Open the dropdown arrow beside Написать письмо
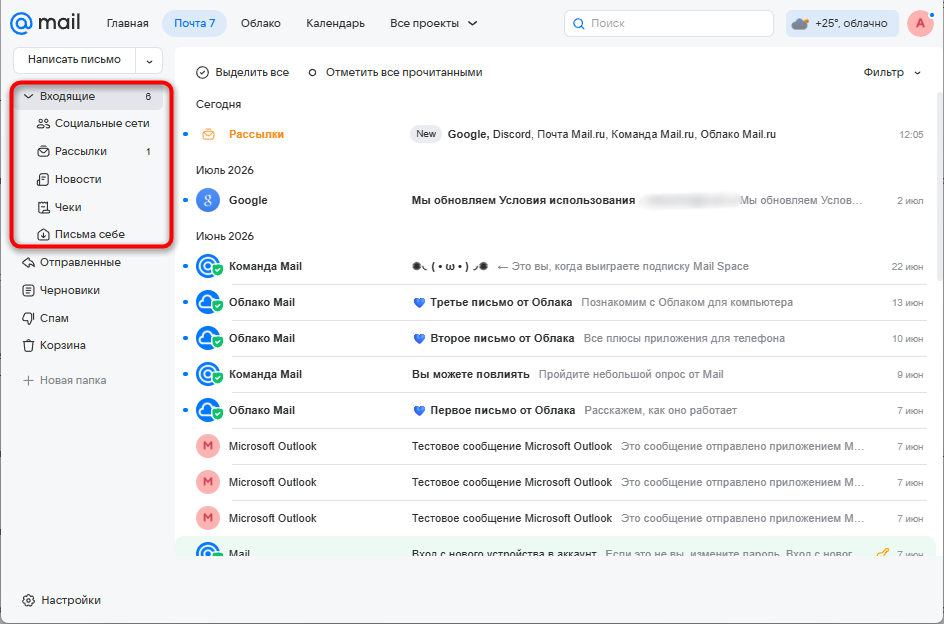This screenshot has height=624, width=944. coord(149,60)
